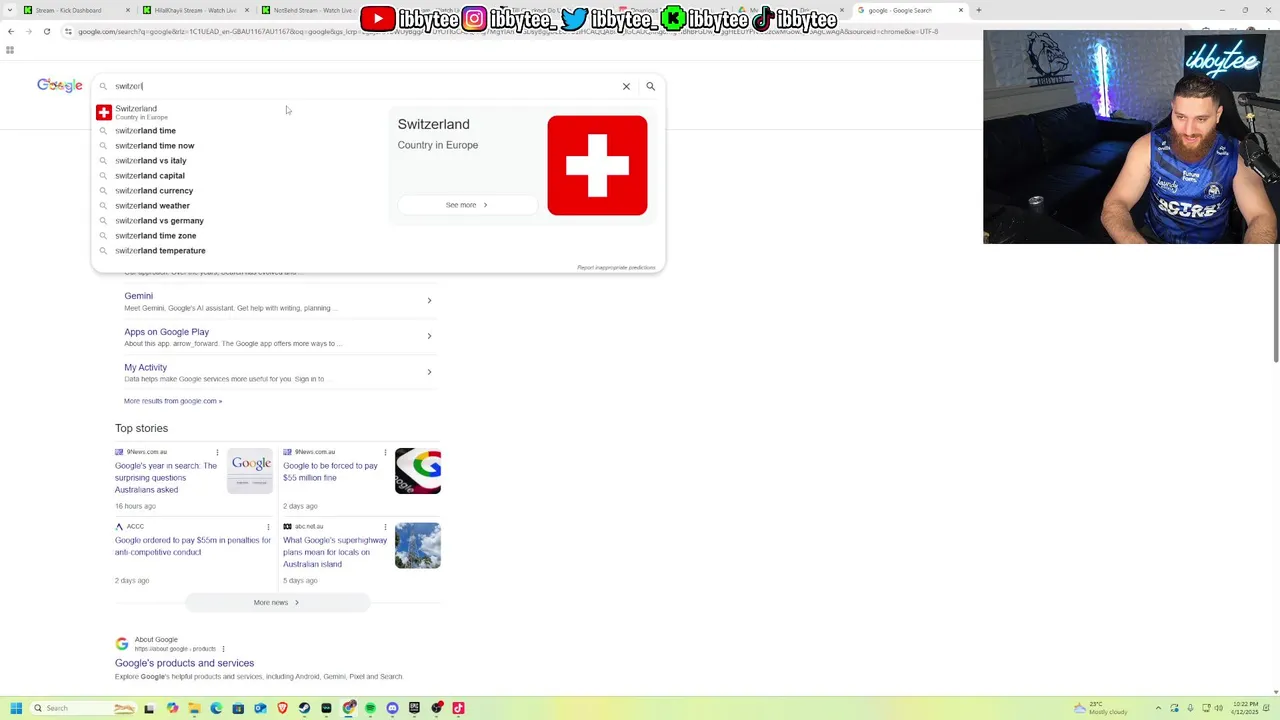
Task: Click the Google logo beside the search box
Action: click(60, 85)
